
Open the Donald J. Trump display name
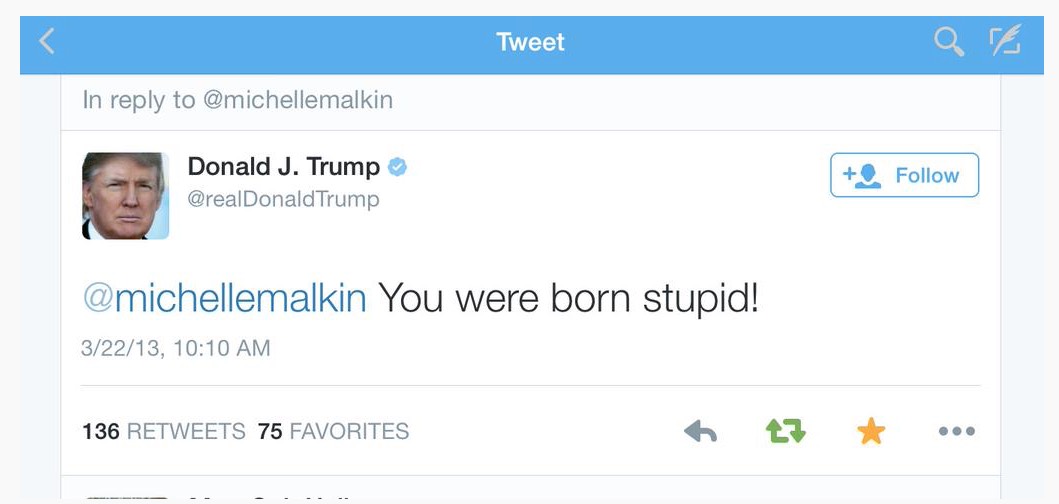284,167
